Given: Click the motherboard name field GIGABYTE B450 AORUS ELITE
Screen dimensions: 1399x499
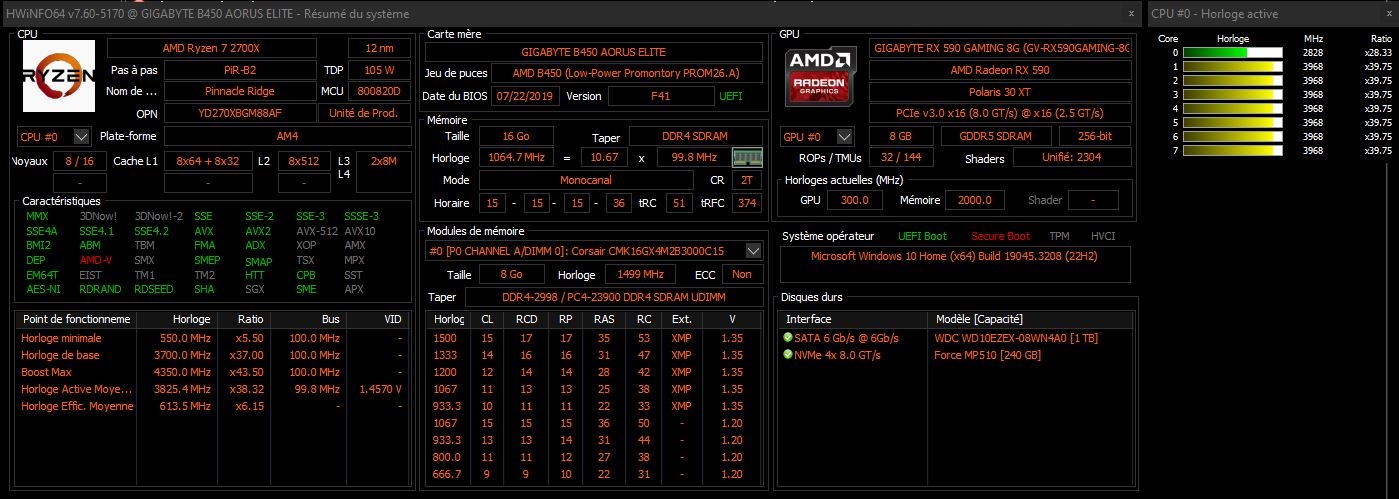Looking at the screenshot, I should coord(594,52).
